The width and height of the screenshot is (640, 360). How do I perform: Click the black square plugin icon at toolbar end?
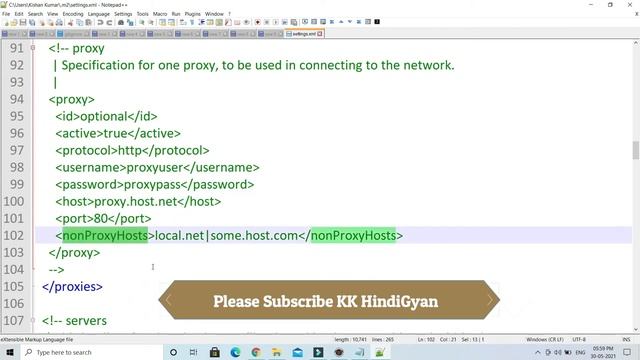click(377, 22)
